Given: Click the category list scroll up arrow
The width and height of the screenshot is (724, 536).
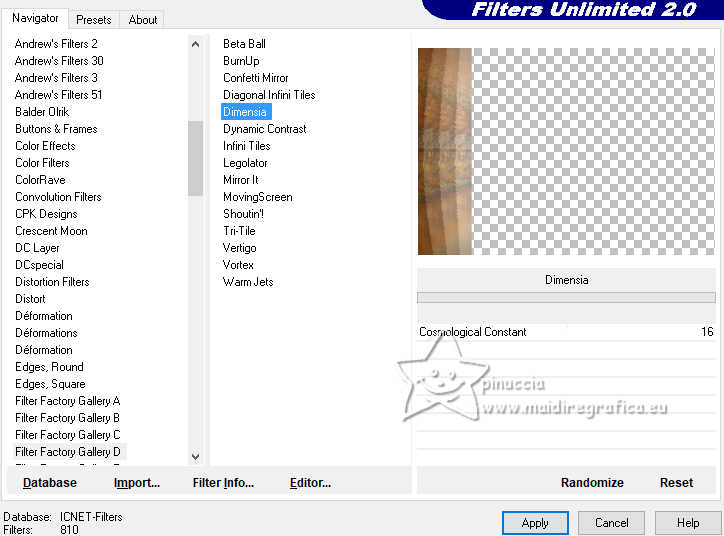Looking at the screenshot, I should pyautogui.click(x=195, y=44).
